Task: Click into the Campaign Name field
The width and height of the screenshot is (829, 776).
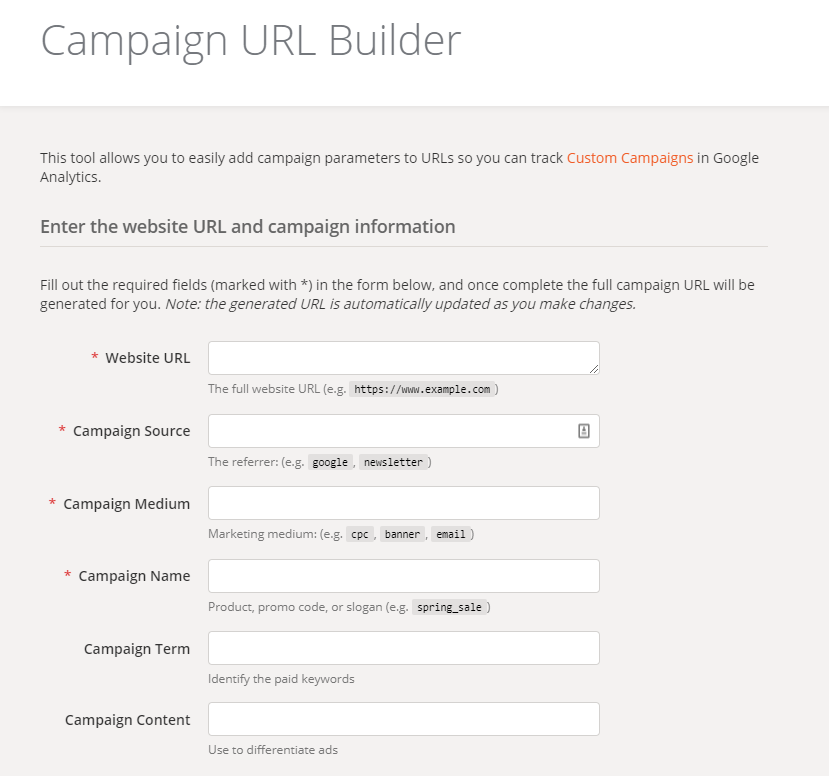Action: click(403, 576)
